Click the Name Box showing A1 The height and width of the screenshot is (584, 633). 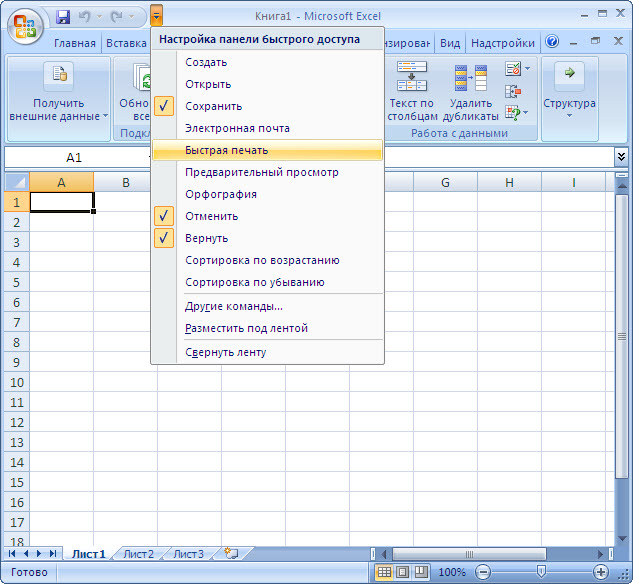(x=74, y=157)
